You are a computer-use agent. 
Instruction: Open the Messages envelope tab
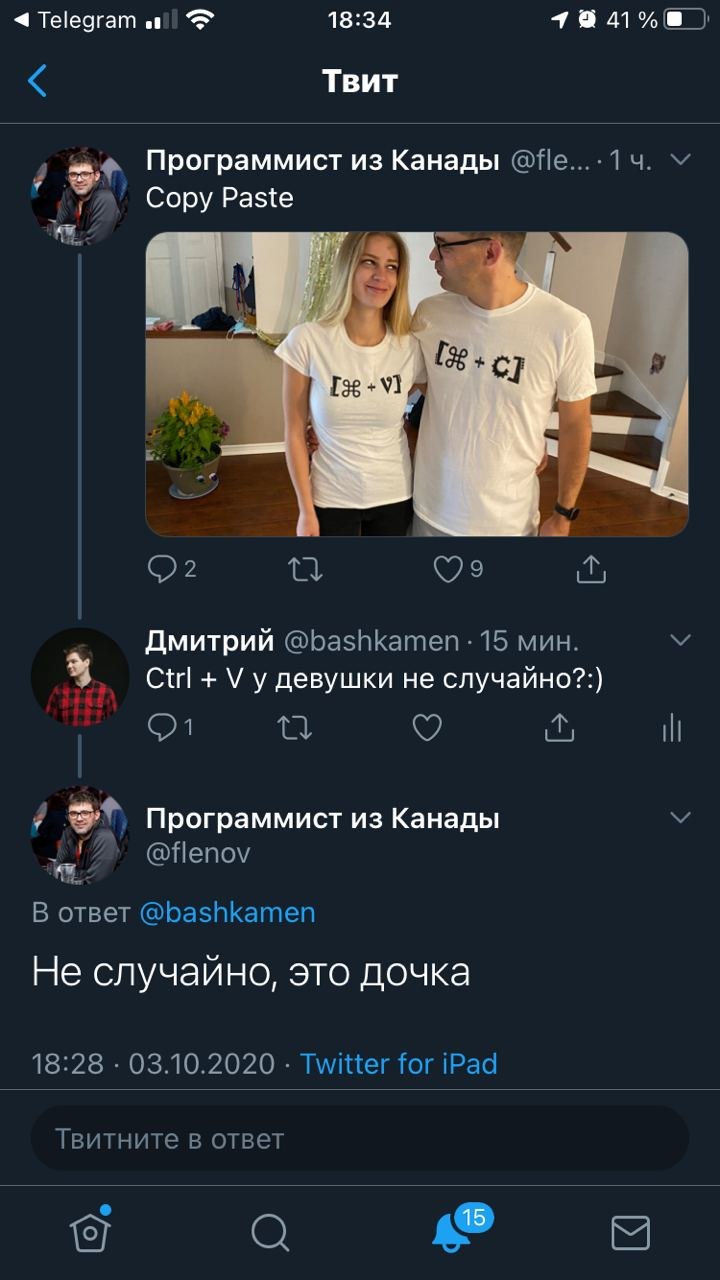pyautogui.click(x=630, y=1232)
